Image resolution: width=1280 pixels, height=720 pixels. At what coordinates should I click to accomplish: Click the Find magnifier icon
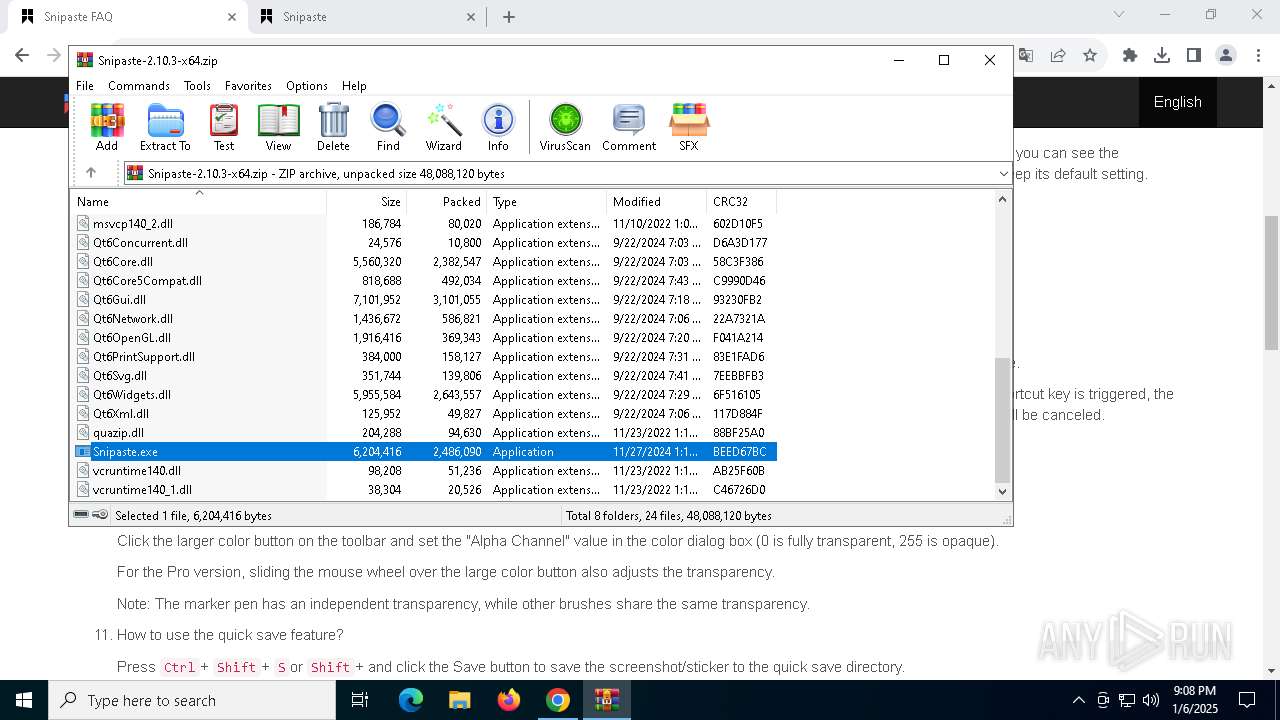pyautogui.click(x=388, y=127)
